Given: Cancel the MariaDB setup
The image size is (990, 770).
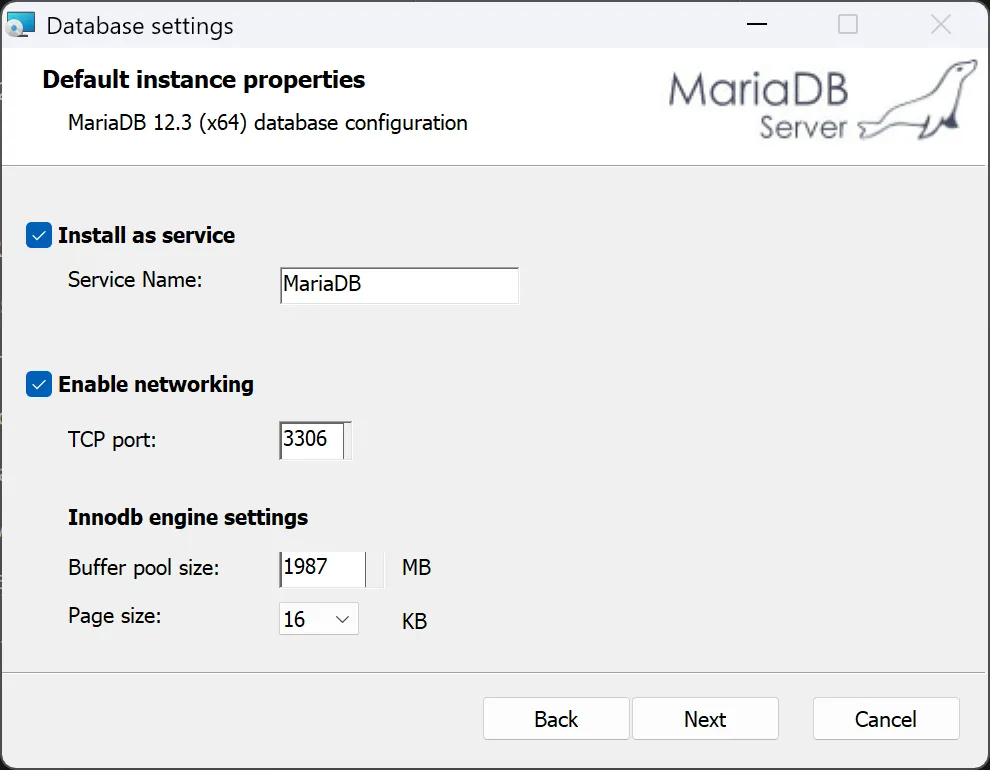Looking at the screenshot, I should [x=886, y=718].
